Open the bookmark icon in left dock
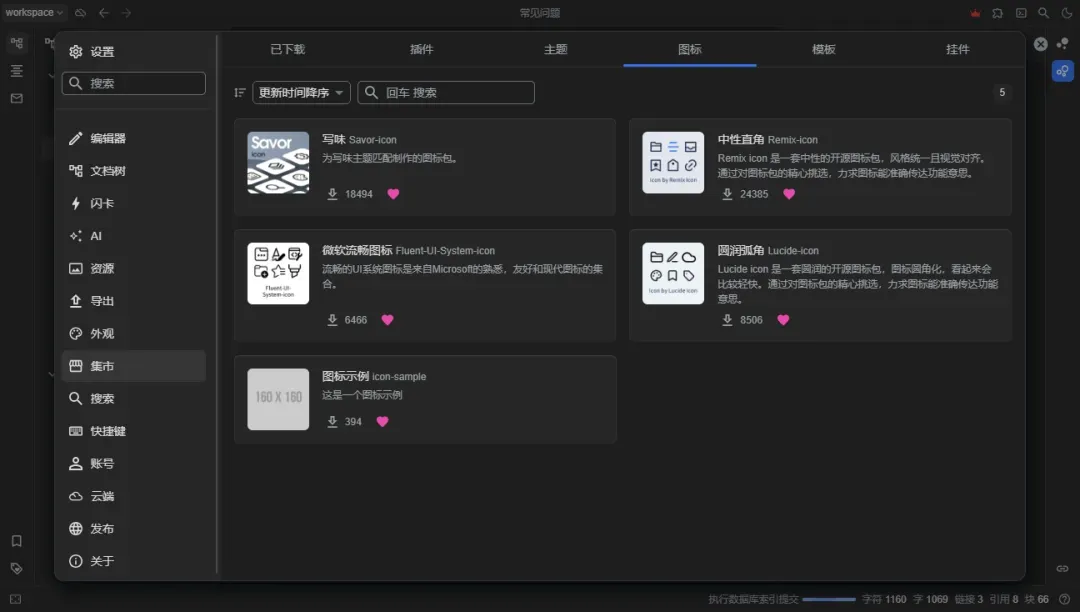This screenshot has height=612, width=1080. pyautogui.click(x=17, y=541)
